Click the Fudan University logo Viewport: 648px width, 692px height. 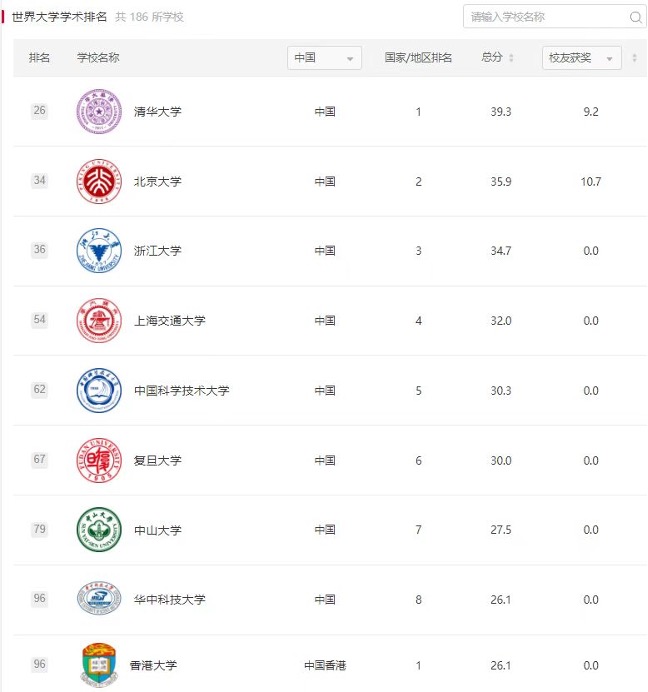[x=99, y=460]
